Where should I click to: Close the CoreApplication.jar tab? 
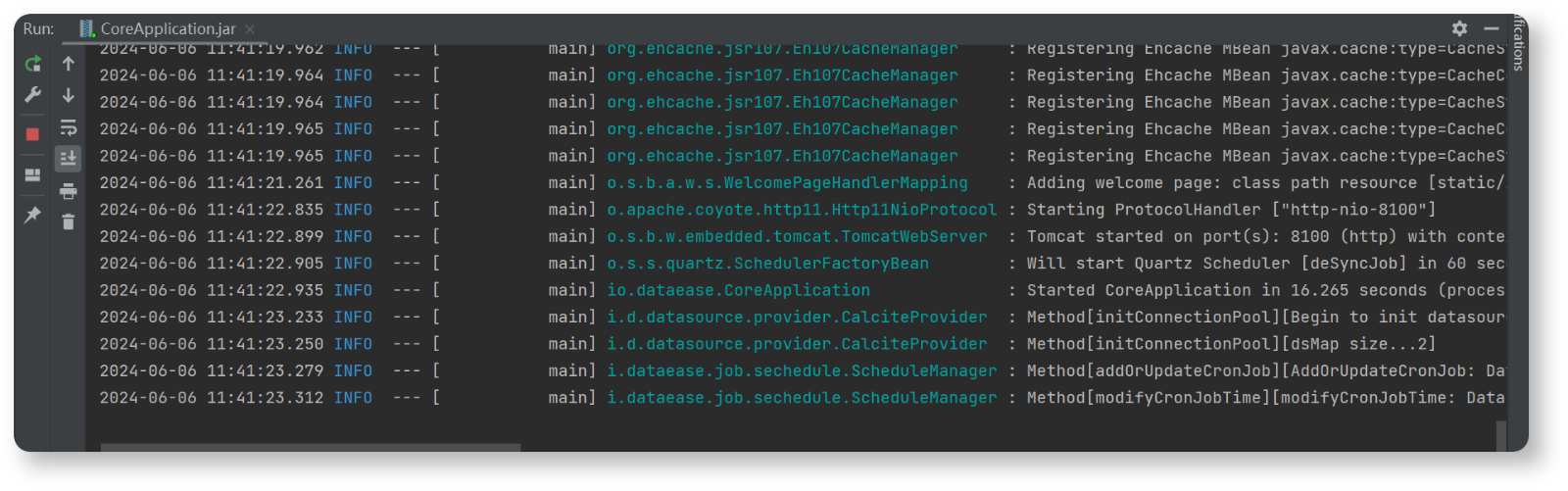tap(250, 29)
